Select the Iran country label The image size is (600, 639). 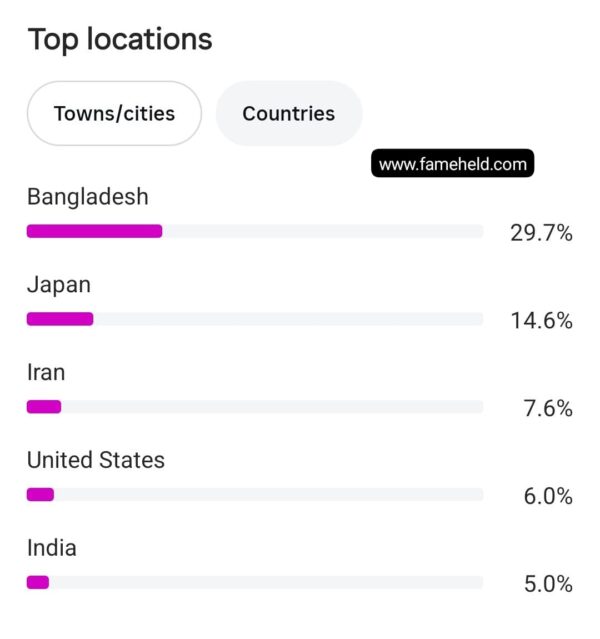pos(46,372)
